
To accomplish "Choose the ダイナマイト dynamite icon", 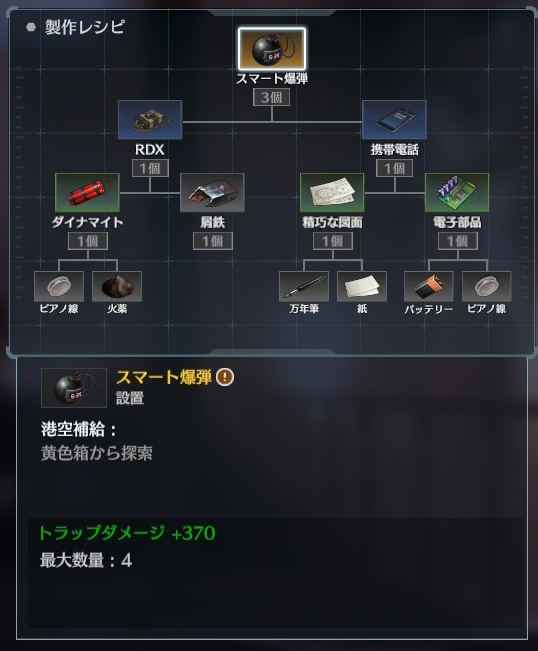I will click(87, 192).
